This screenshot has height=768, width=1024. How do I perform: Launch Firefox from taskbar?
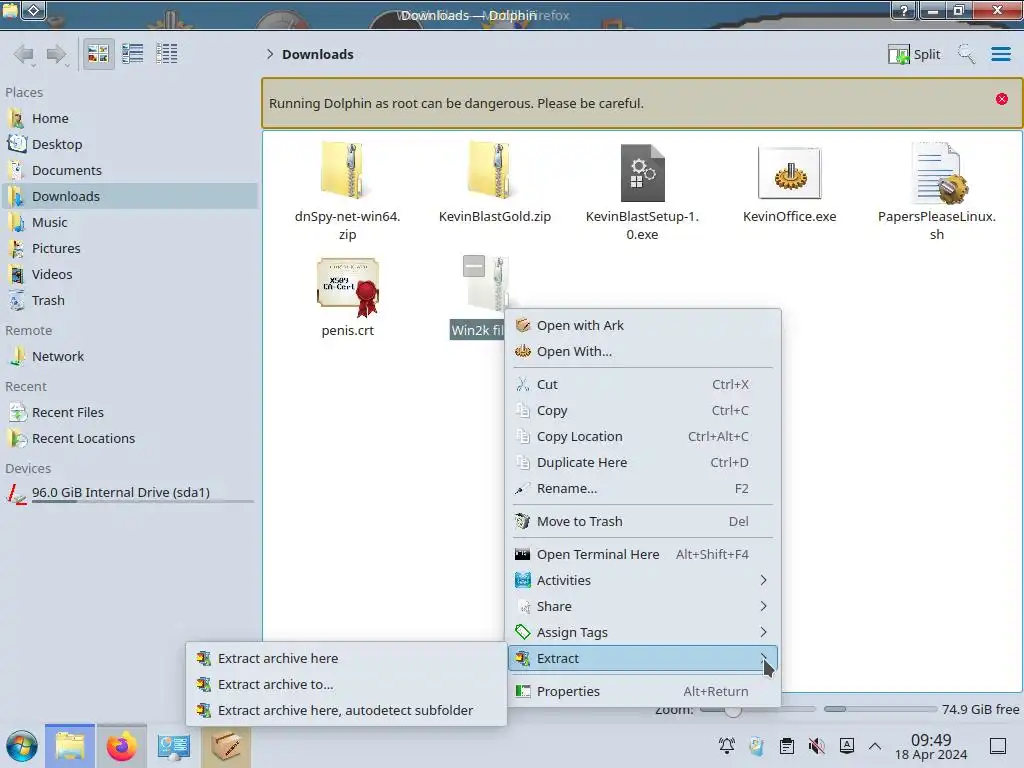(x=121, y=746)
